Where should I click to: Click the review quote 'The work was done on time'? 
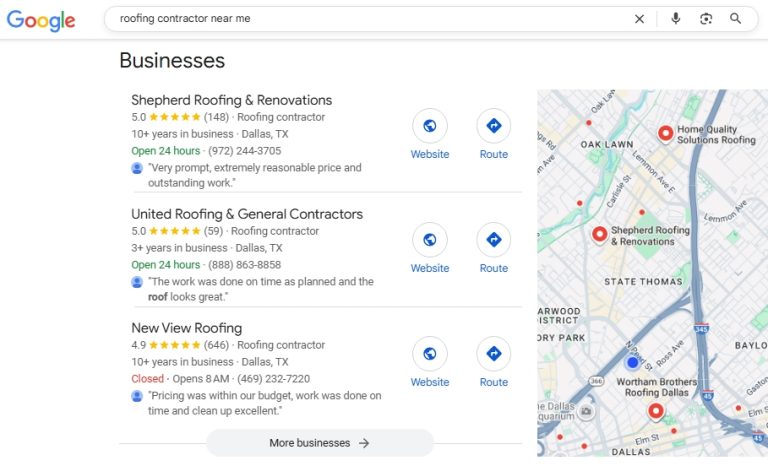pos(261,289)
